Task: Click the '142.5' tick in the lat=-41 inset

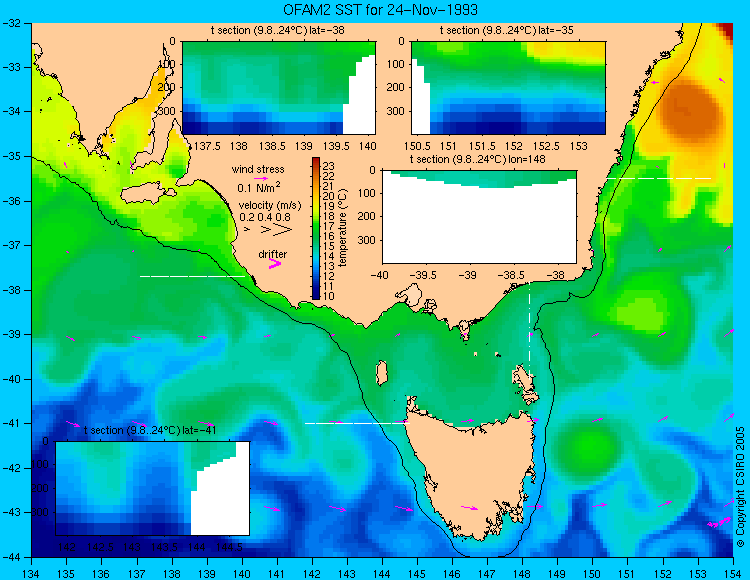Action: coord(100,547)
